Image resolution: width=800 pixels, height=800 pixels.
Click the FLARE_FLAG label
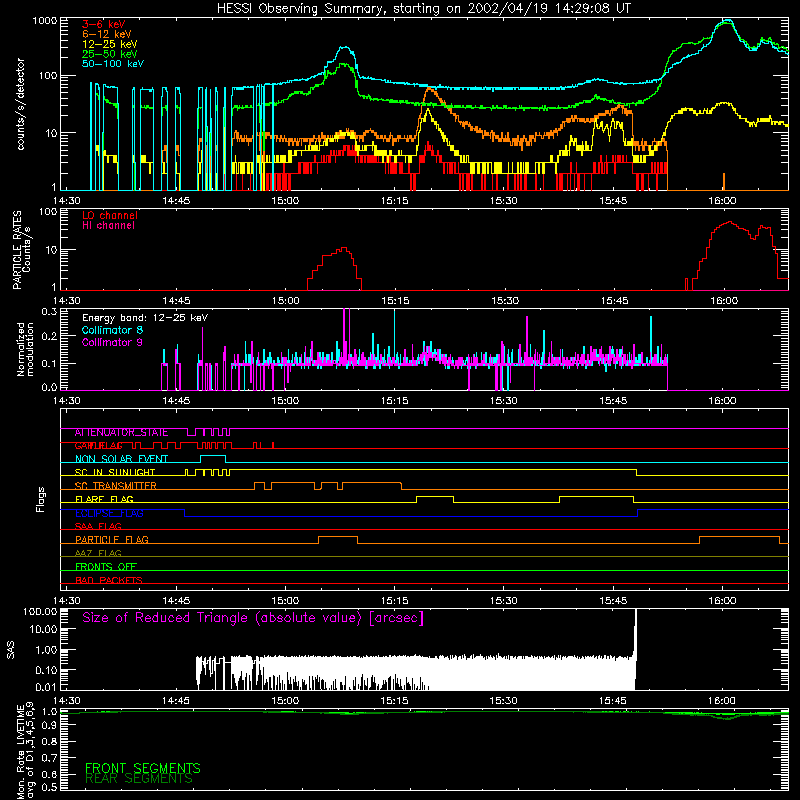[104, 499]
